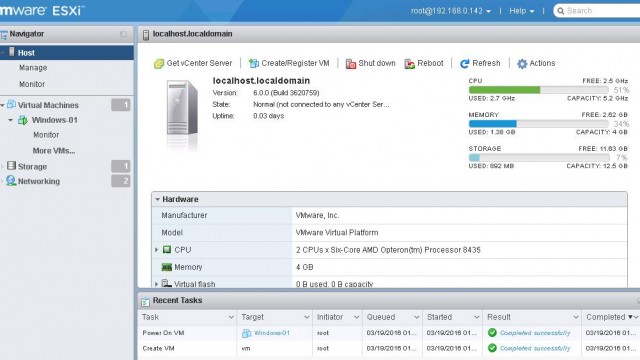The image size is (640, 360).
Task: Select Host in the Navigator
Action: pyautogui.click(x=67, y=53)
